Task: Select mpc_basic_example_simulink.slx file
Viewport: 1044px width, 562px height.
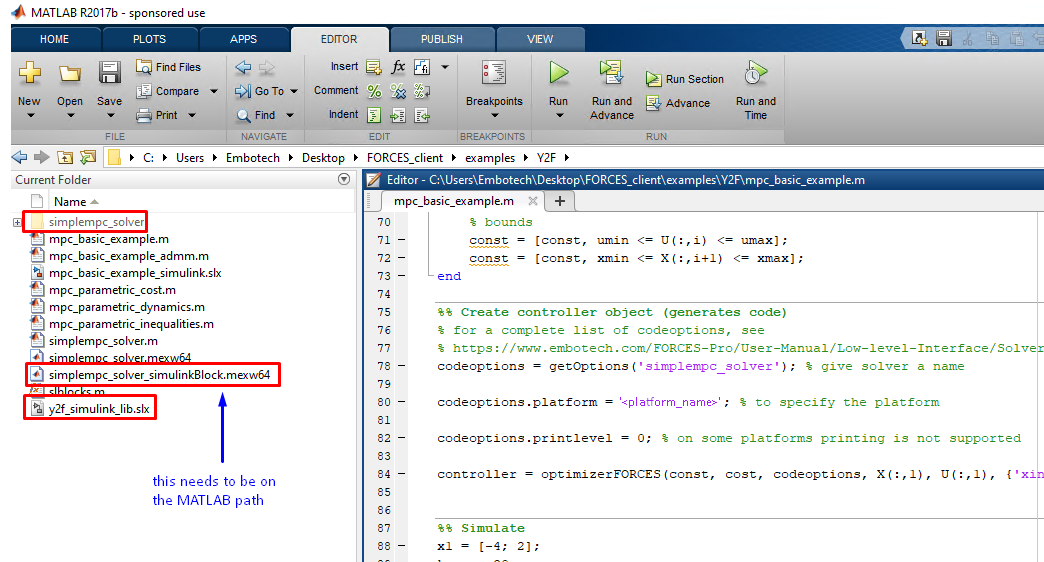Action: [135, 273]
